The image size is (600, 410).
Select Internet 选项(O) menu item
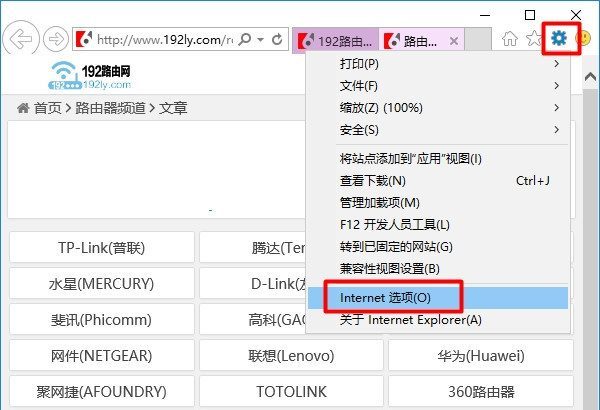(x=438, y=298)
